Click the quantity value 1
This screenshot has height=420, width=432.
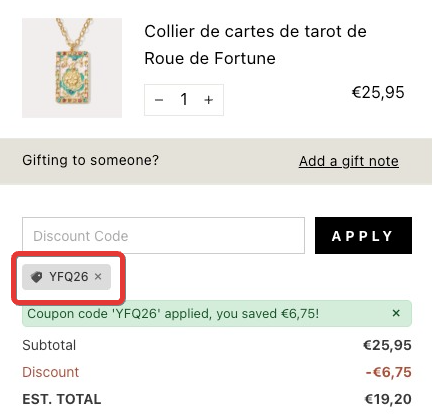pyautogui.click(x=184, y=99)
